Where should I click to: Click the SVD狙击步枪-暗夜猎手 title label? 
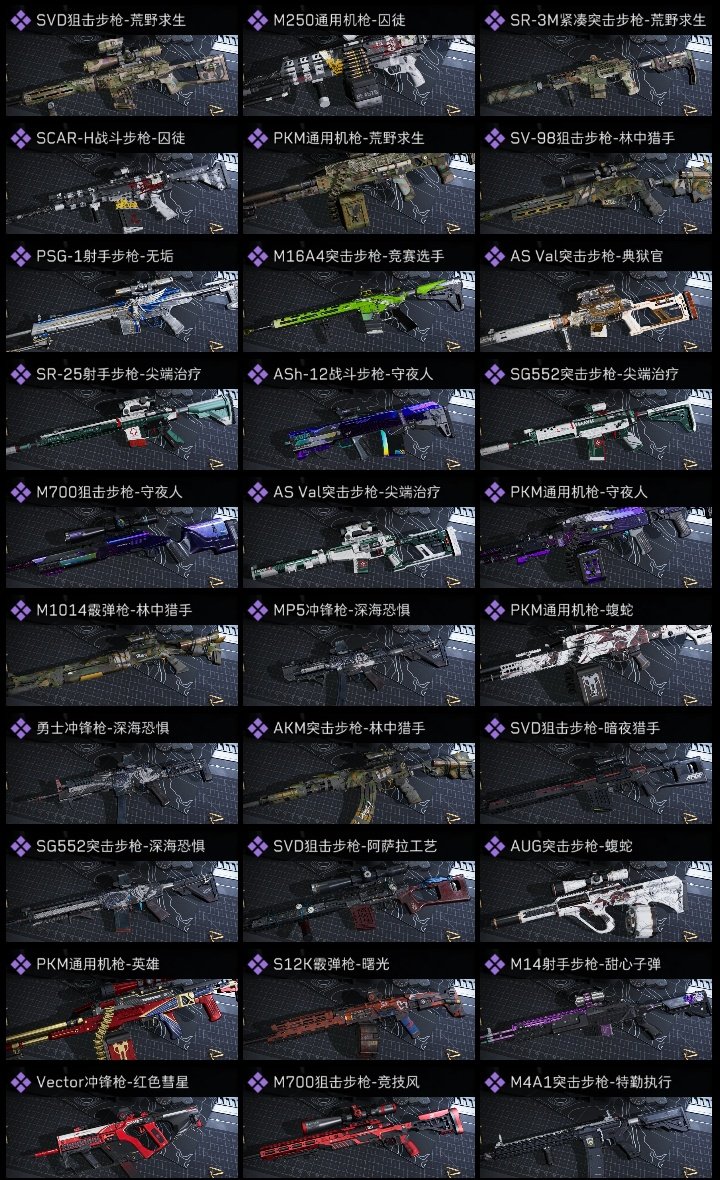click(x=585, y=728)
